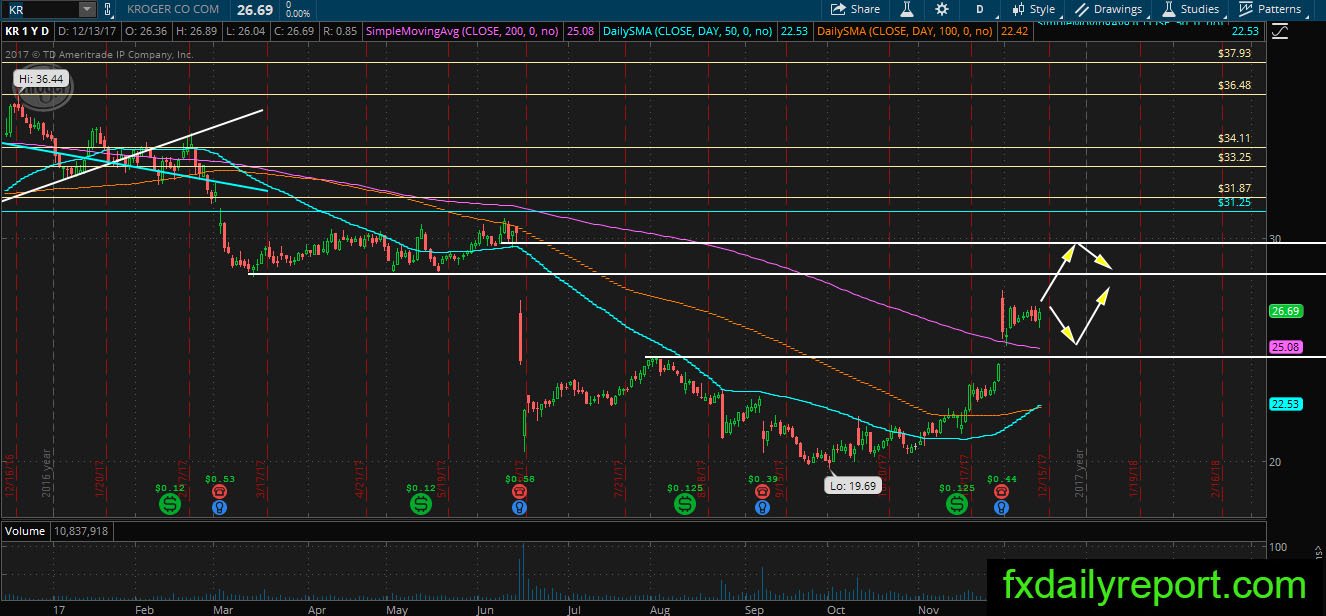Screen dimensions: 1326x616
Task: Open the Patterns menu
Action: pyautogui.click(x=1270, y=9)
